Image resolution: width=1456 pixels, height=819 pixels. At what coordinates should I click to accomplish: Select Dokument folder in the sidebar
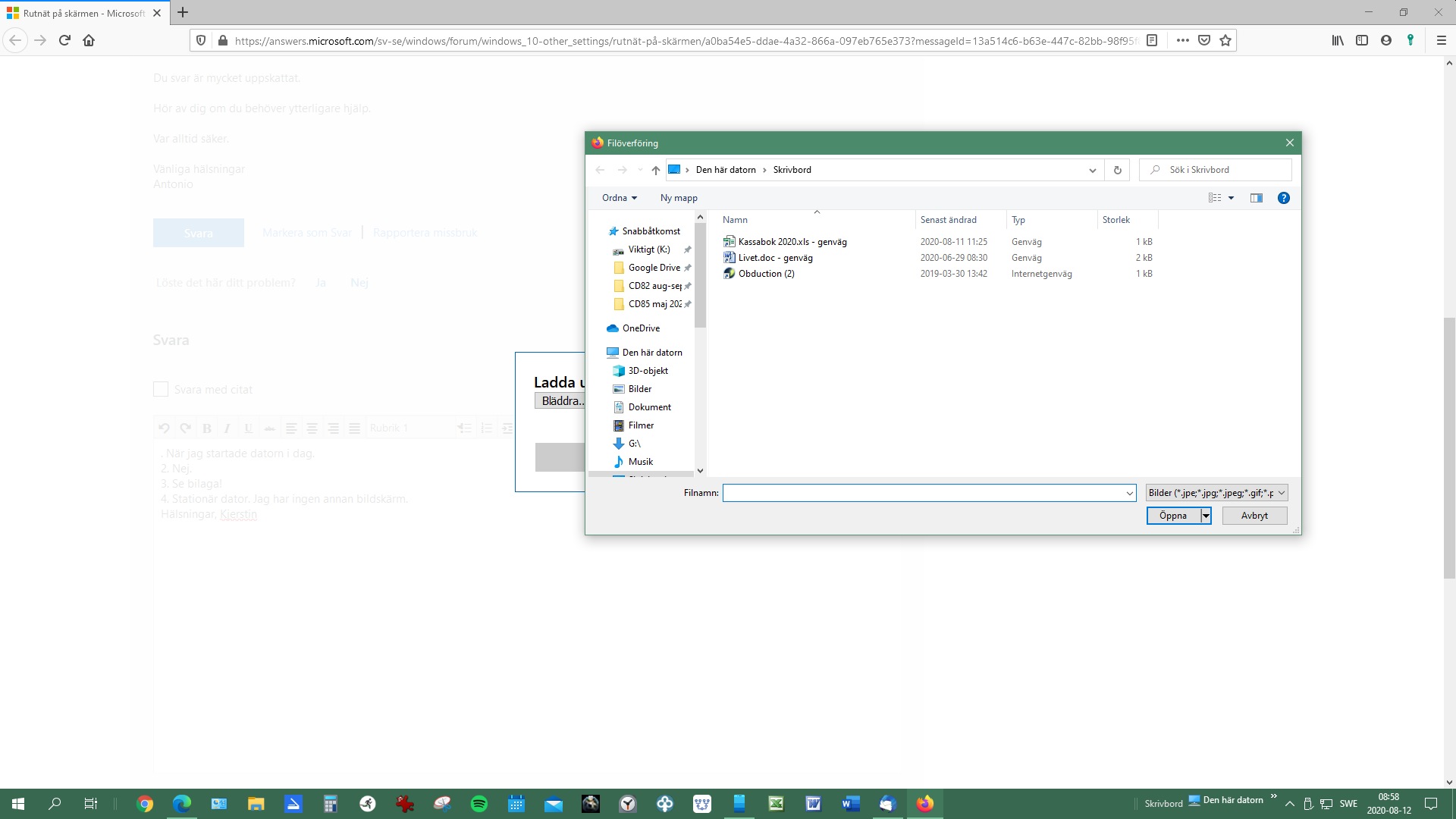point(649,407)
